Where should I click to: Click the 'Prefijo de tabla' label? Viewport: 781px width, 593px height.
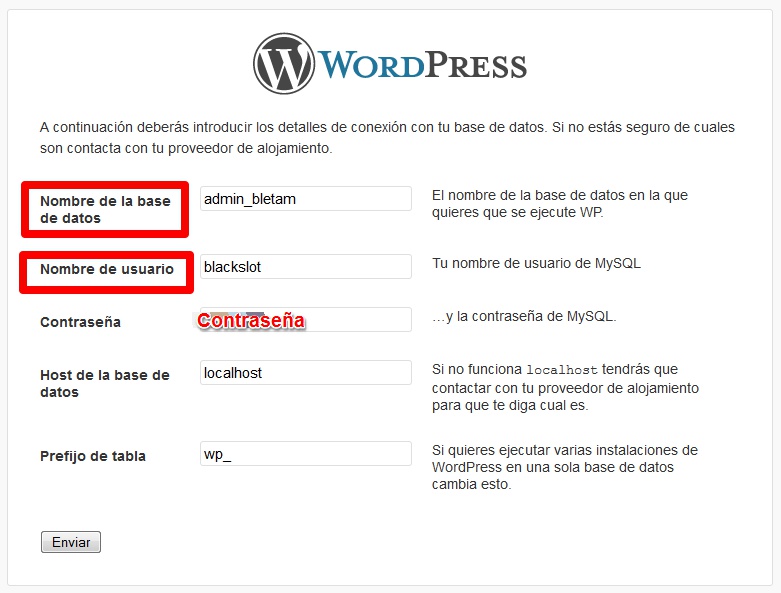click(x=93, y=456)
